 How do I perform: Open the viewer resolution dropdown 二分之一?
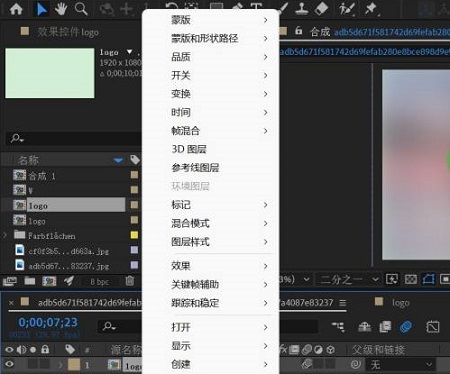tap(348, 279)
